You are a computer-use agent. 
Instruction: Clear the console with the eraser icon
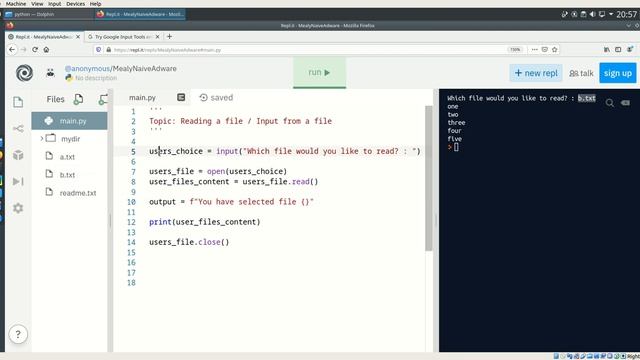pyautogui.click(x=625, y=103)
